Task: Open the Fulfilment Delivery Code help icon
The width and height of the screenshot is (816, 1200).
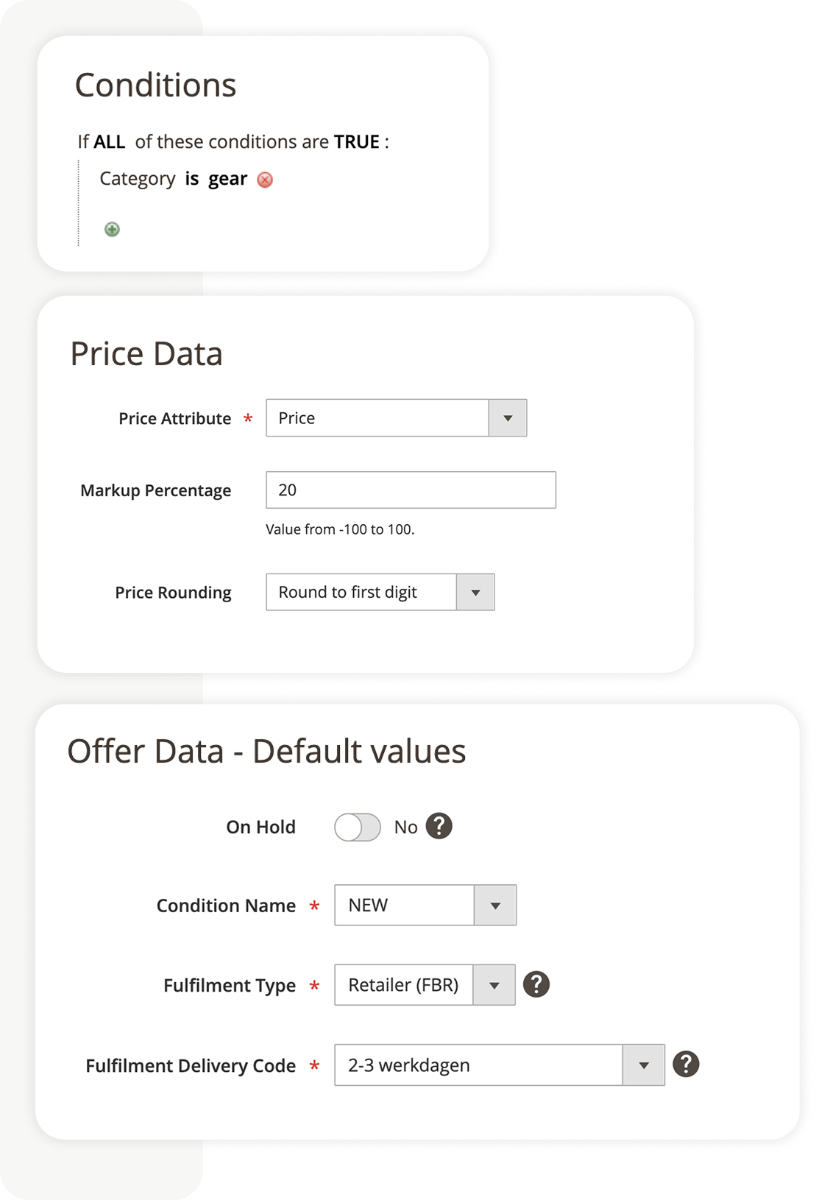Action: coord(686,1065)
